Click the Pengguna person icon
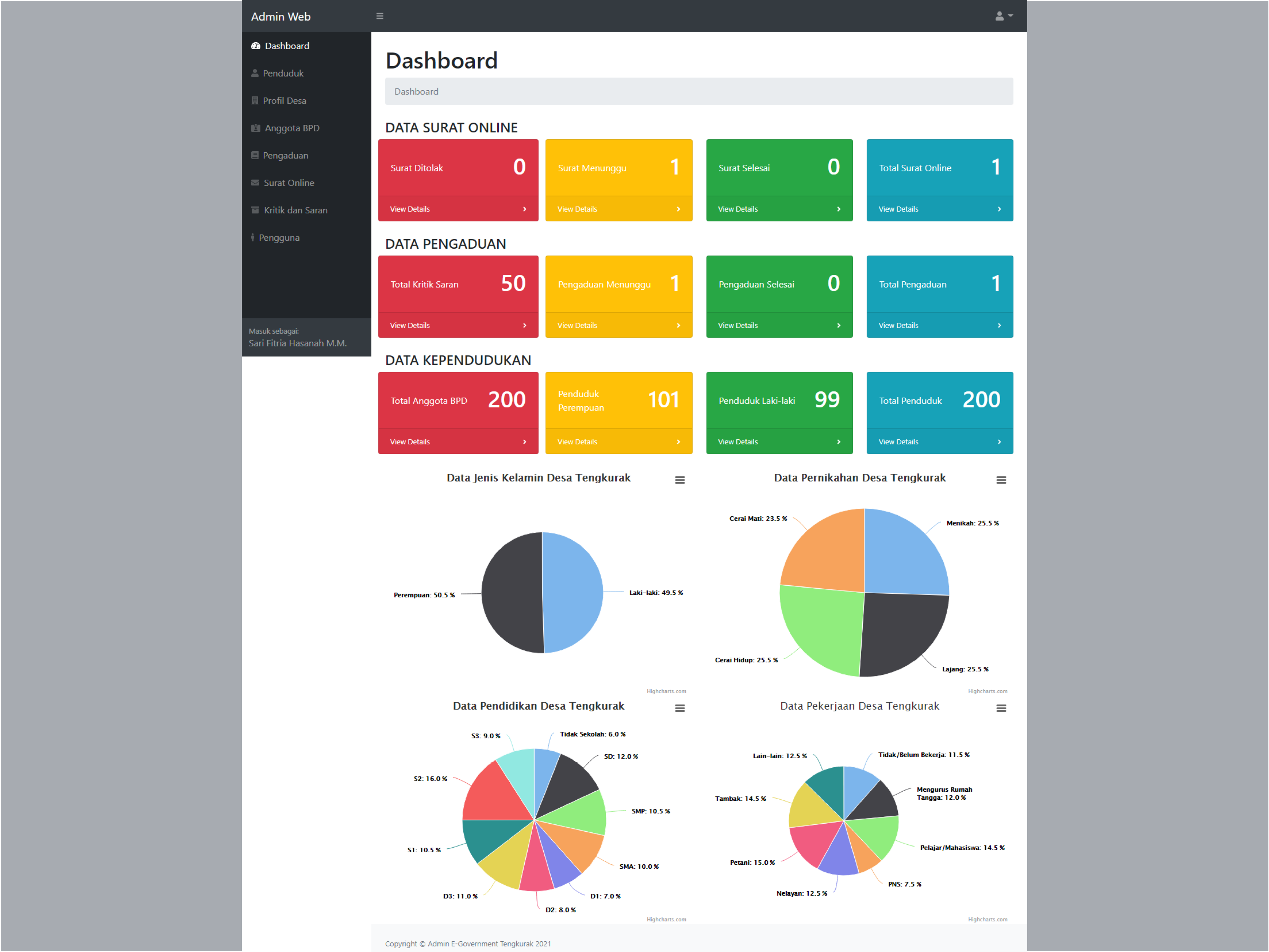 [252, 238]
